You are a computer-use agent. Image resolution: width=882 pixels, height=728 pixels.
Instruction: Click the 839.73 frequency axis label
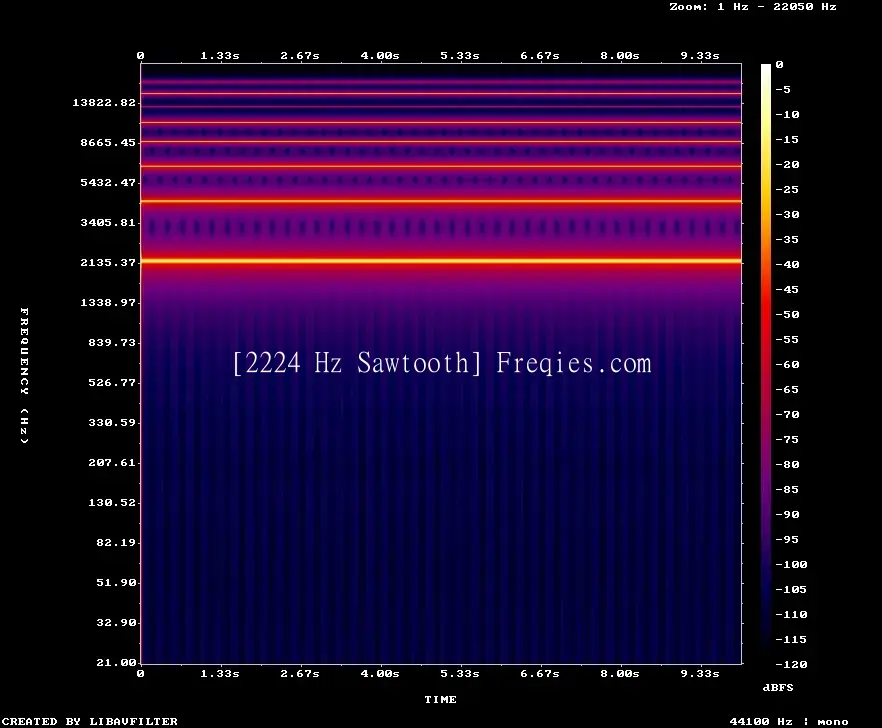(112, 343)
